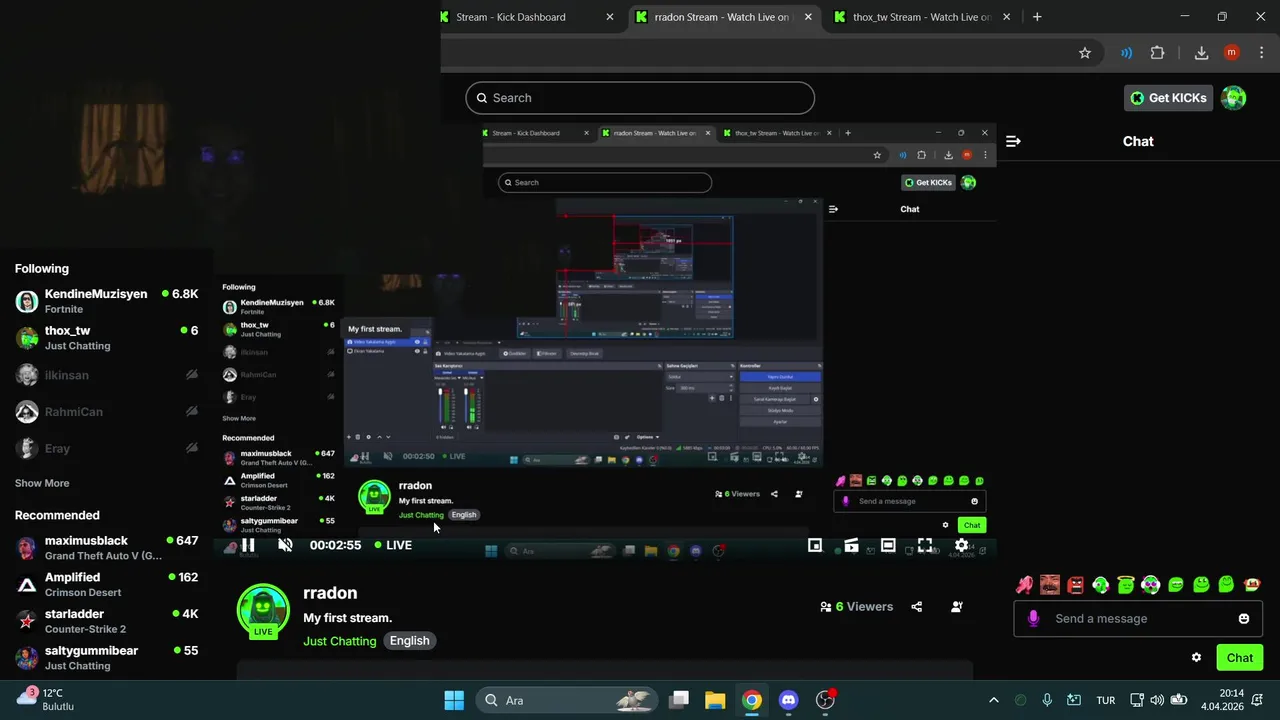Pause the rradon live stream
The height and width of the screenshot is (720, 1280).
tap(248, 545)
